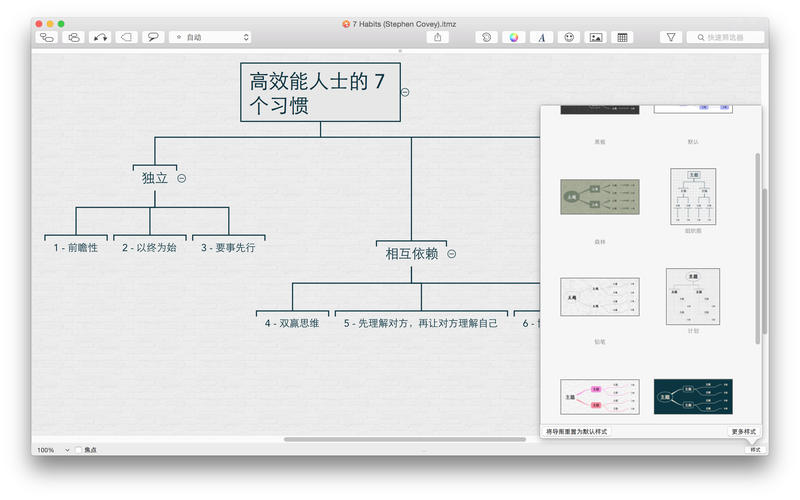This screenshot has height=500, width=800.
Task: Toggle the 焦点 focus checkbox
Action: pyautogui.click(x=79, y=450)
